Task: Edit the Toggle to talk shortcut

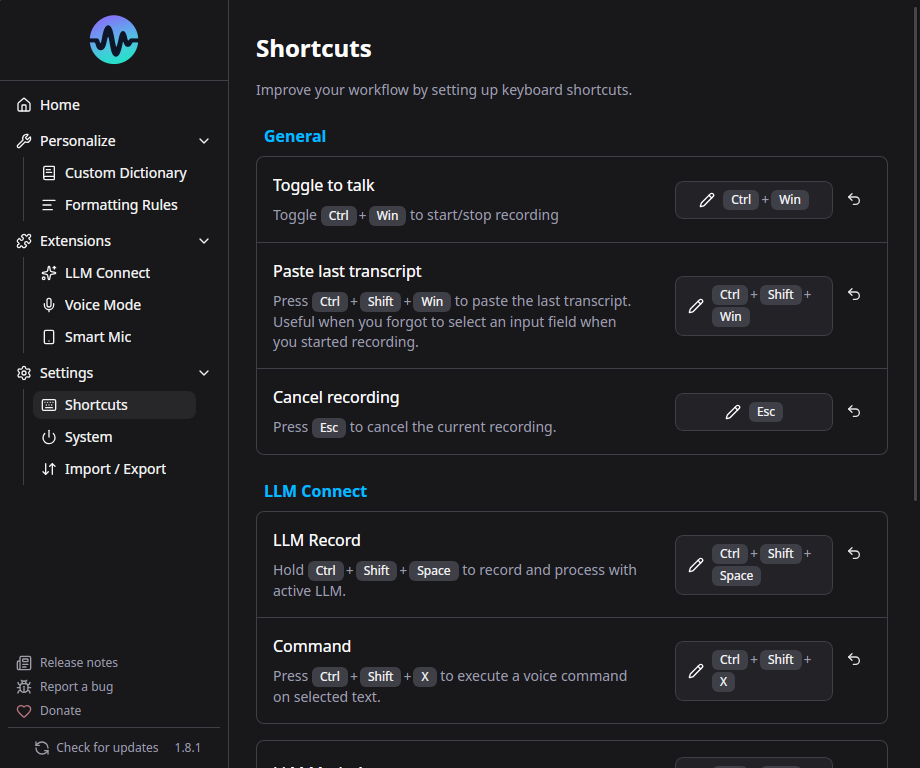Action: [x=707, y=199]
